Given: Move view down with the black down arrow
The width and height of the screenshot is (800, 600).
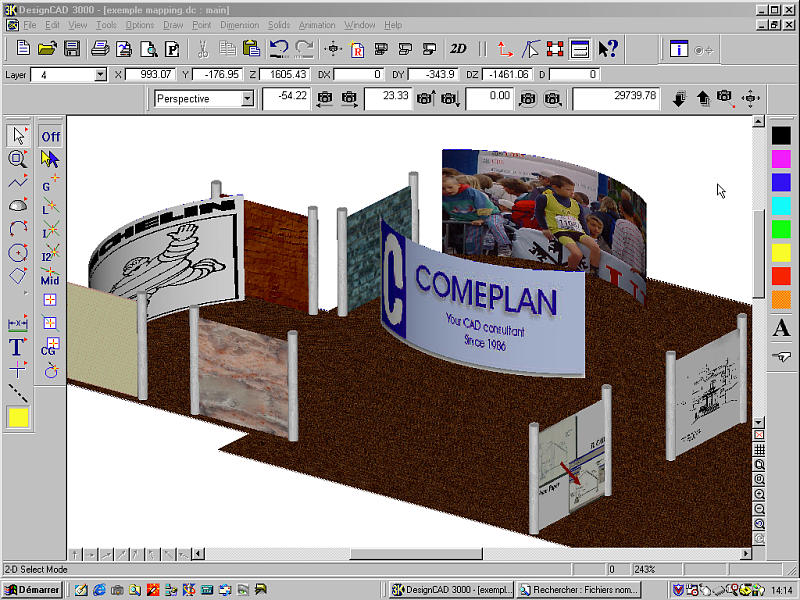Looking at the screenshot, I should [x=679, y=98].
